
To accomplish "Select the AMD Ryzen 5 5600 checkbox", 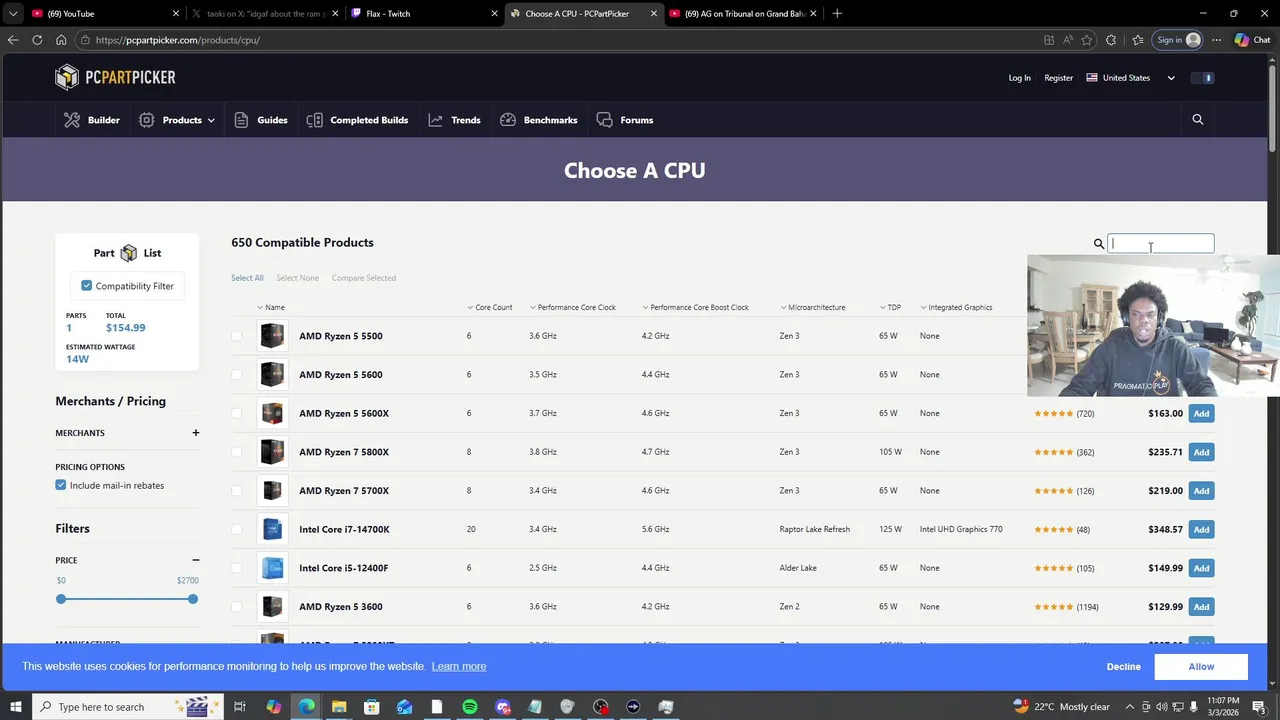I will pos(237,375).
